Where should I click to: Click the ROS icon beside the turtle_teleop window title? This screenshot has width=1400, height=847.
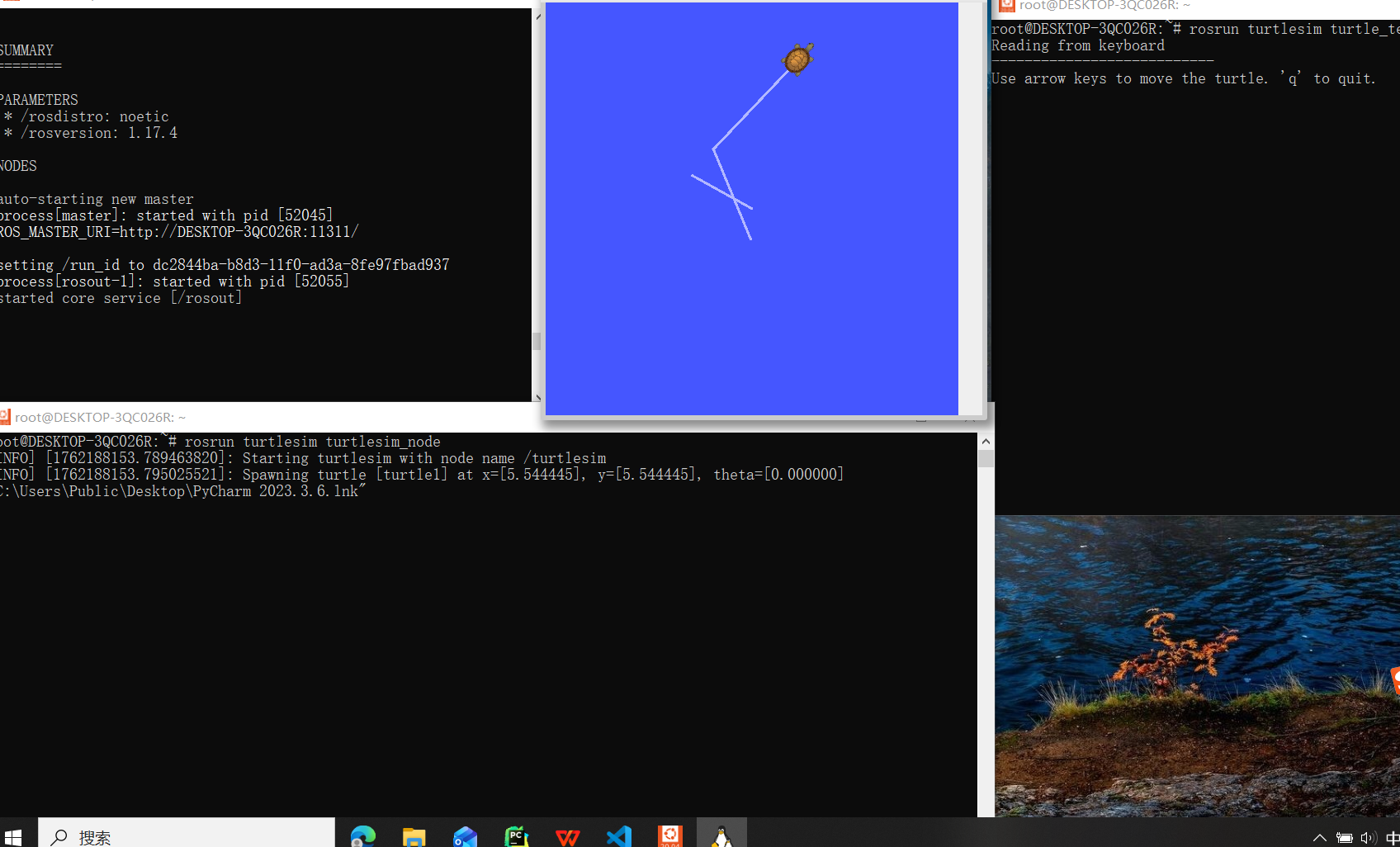1006,6
